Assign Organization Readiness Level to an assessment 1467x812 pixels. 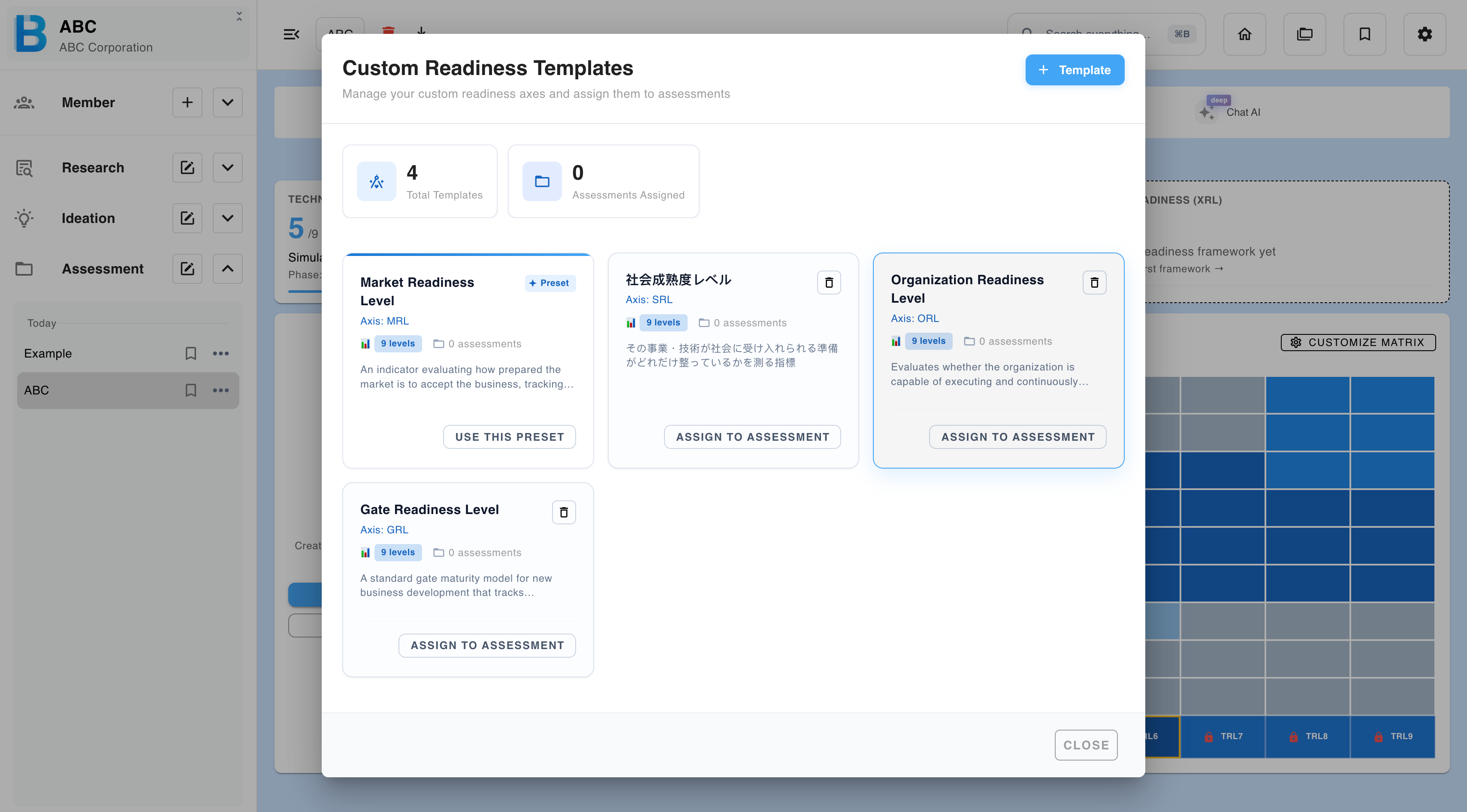click(1017, 437)
